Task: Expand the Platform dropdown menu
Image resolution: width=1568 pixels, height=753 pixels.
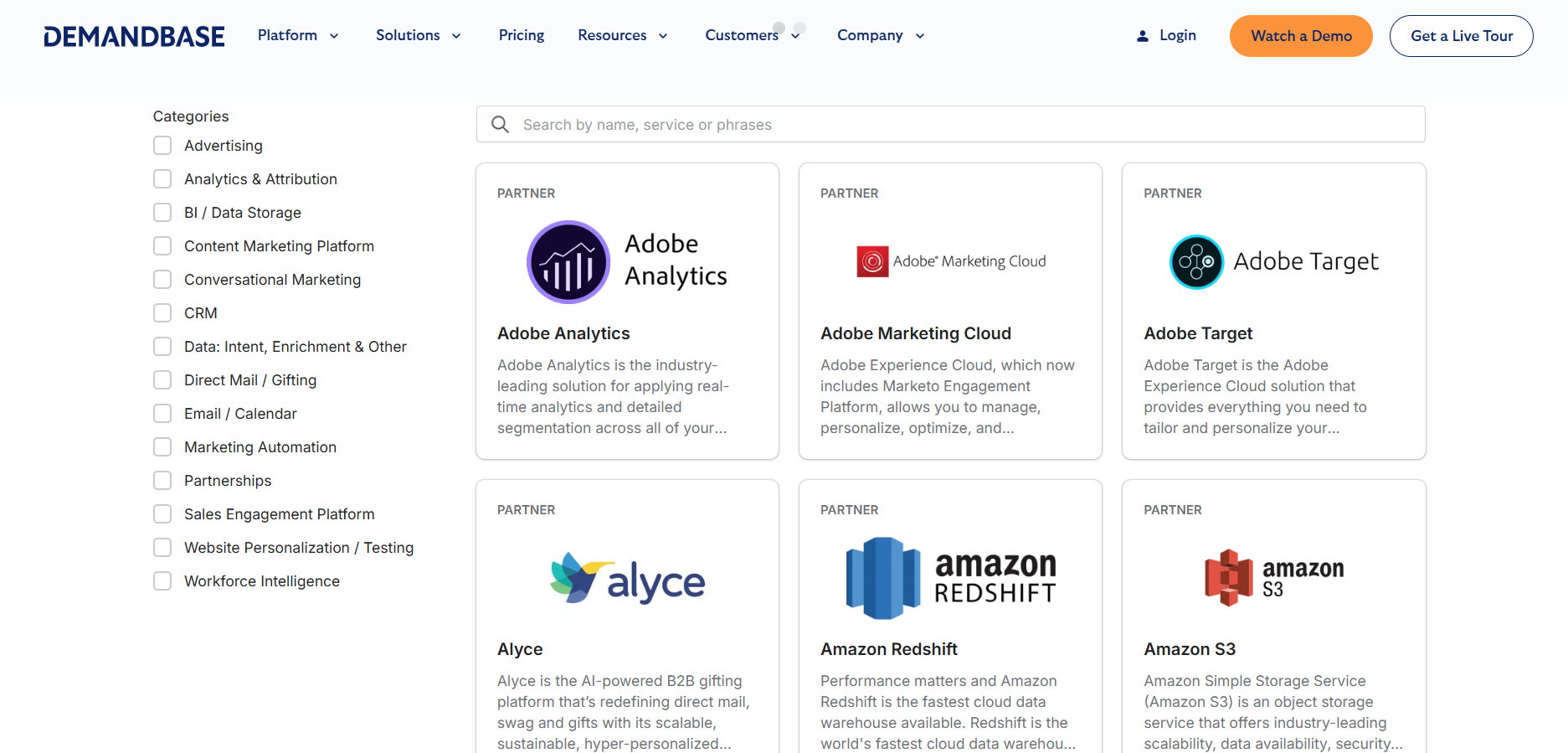Action: click(x=298, y=35)
